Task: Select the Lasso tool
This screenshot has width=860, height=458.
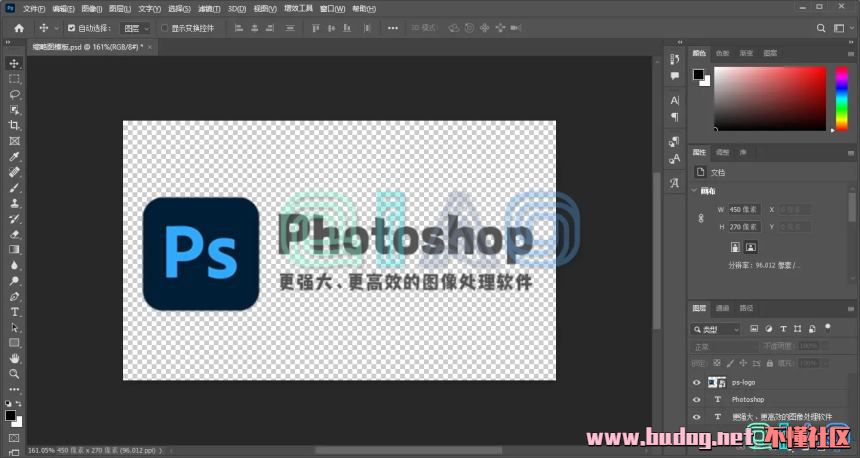Action: (x=14, y=94)
